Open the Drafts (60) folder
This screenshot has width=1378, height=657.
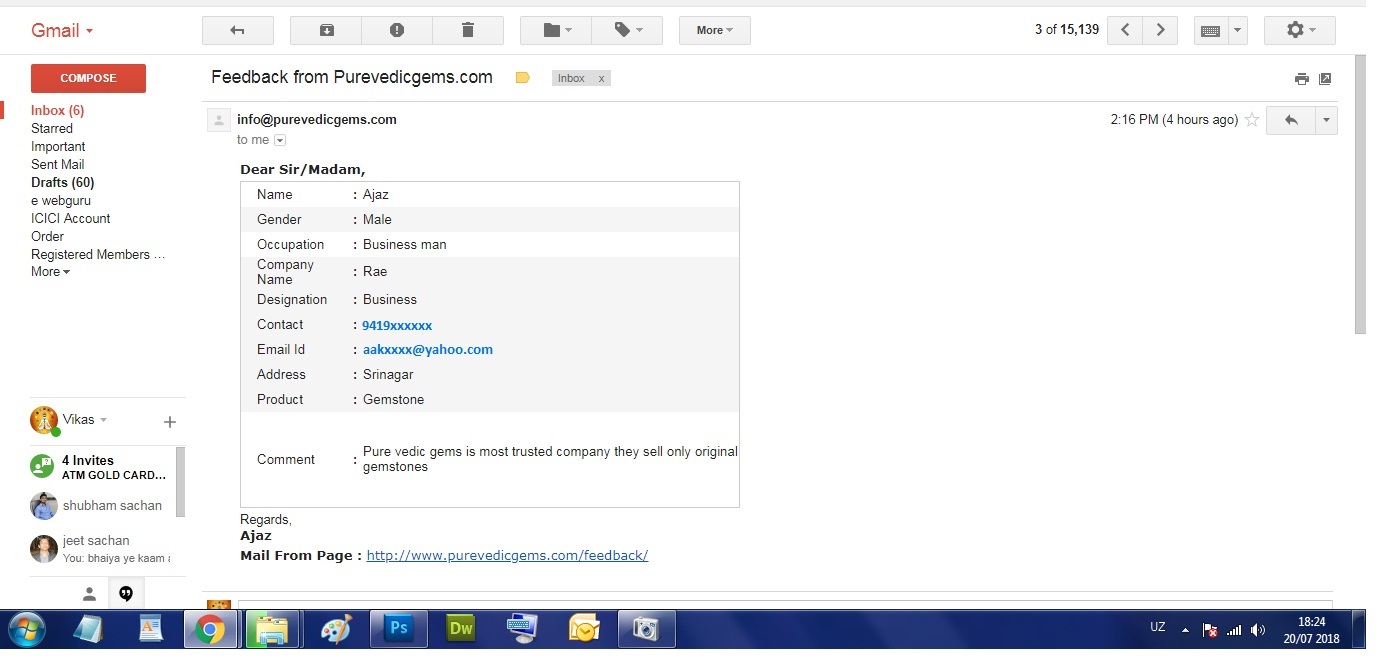click(x=62, y=183)
